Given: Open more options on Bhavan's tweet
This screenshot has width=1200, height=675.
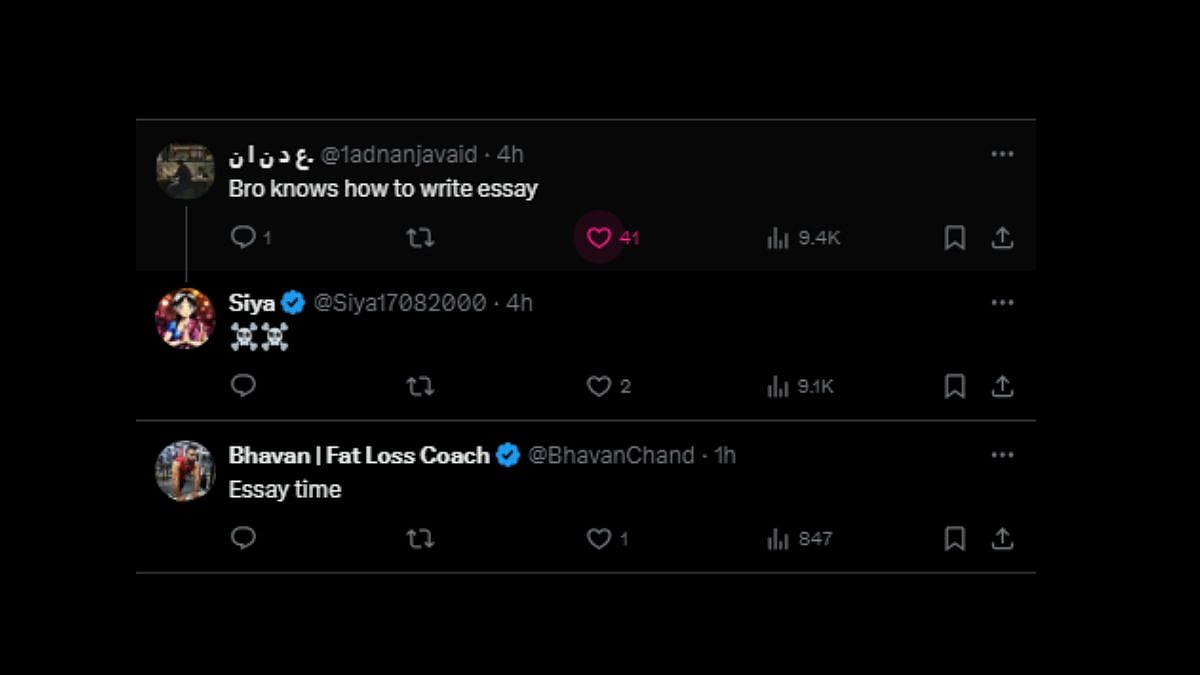Looking at the screenshot, I should (x=1002, y=455).
